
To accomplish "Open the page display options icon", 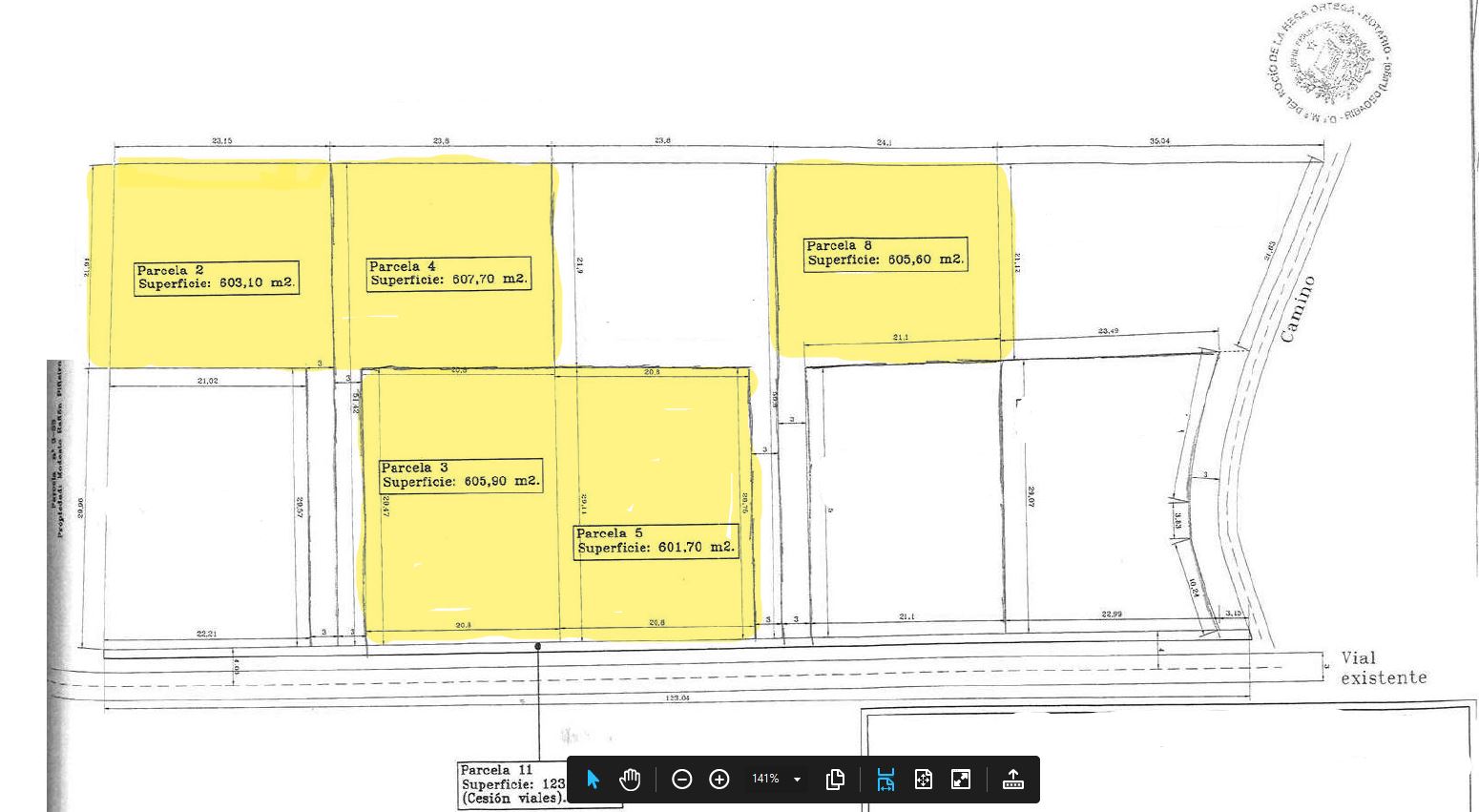I will click(835, 780).
